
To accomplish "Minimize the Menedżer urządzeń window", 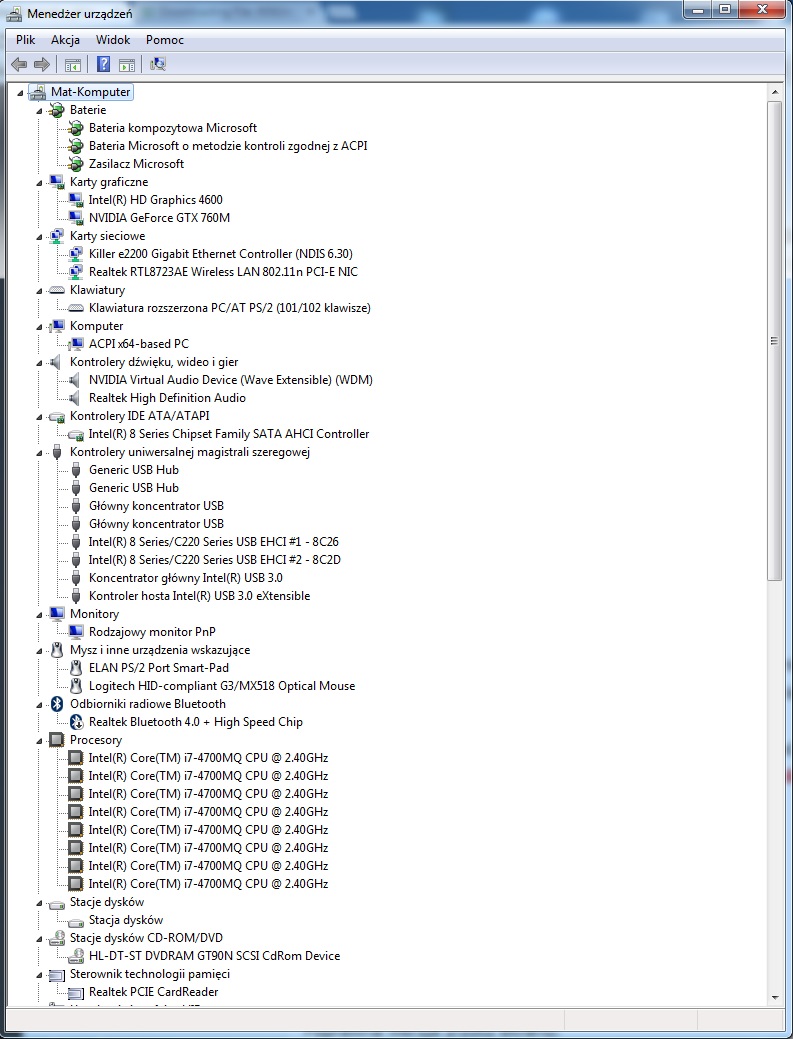I will [697, 9].
